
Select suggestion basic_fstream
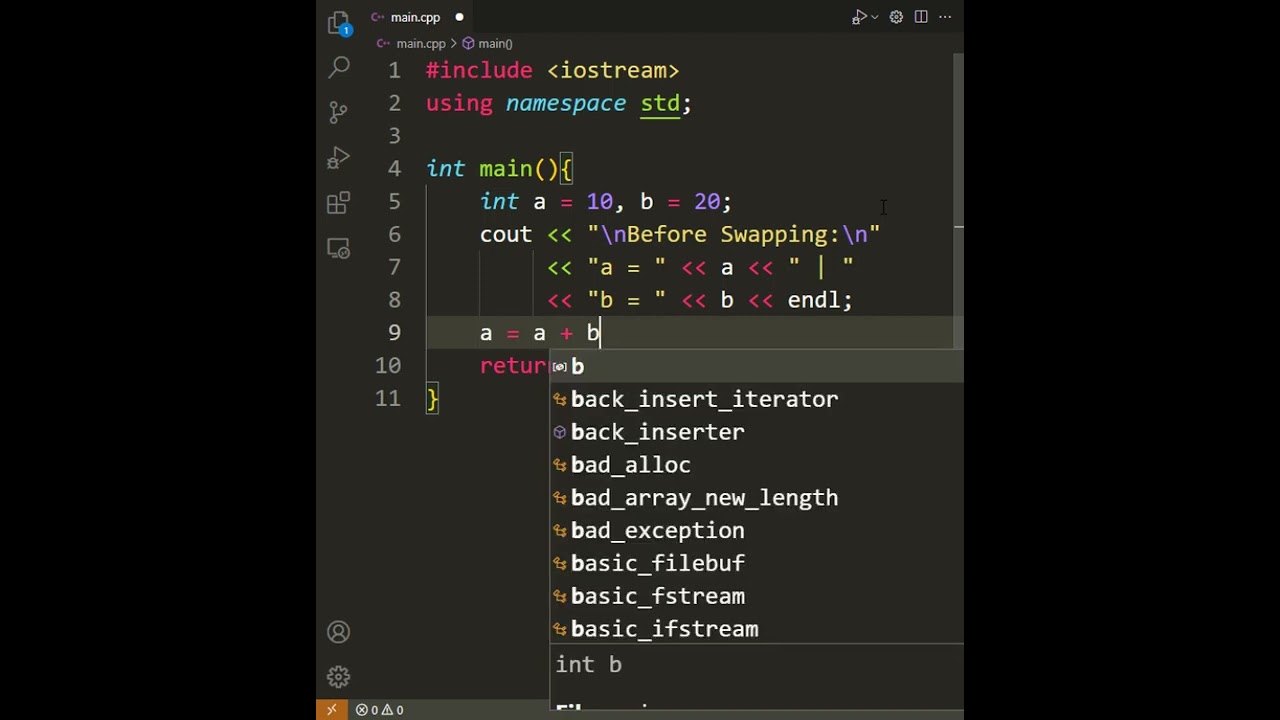(x=757, y=596)
